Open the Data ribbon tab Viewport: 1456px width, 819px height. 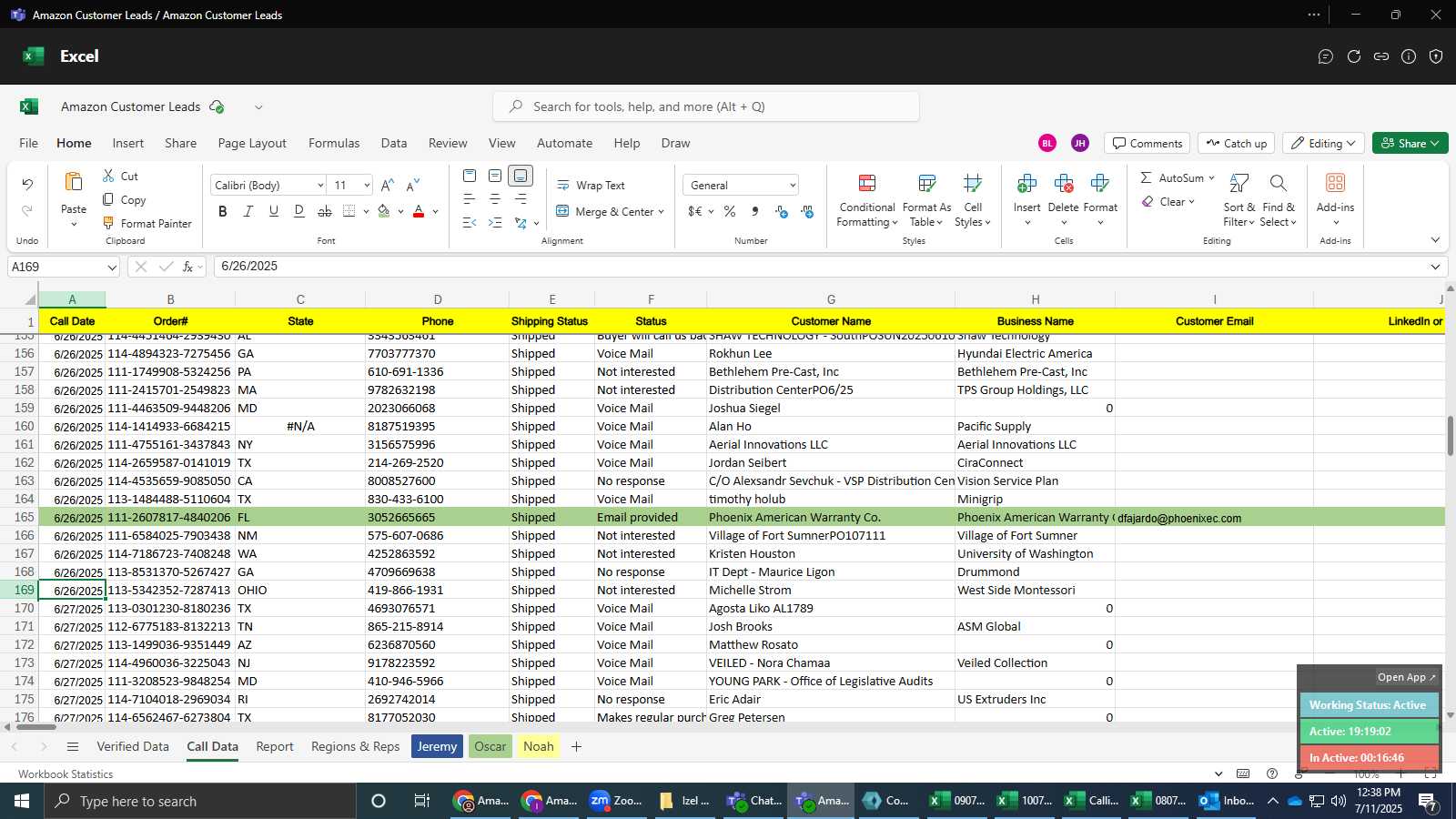pos(394,143)
